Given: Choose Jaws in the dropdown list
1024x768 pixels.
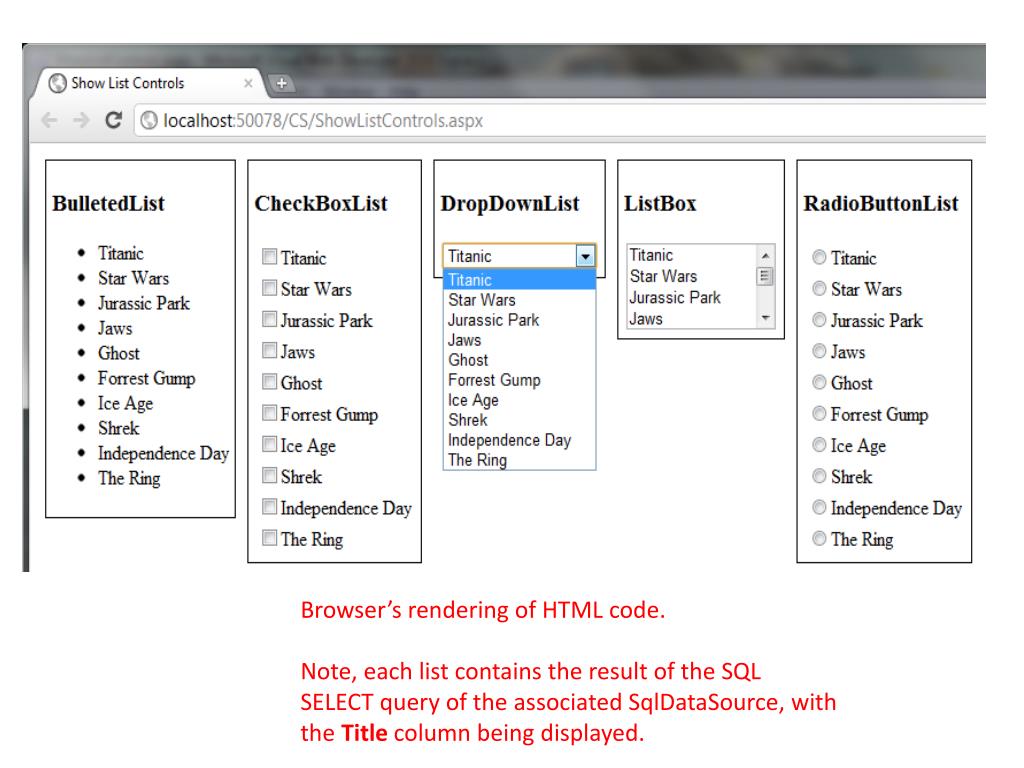Looking at the screenshot, I should pos(519,340).
